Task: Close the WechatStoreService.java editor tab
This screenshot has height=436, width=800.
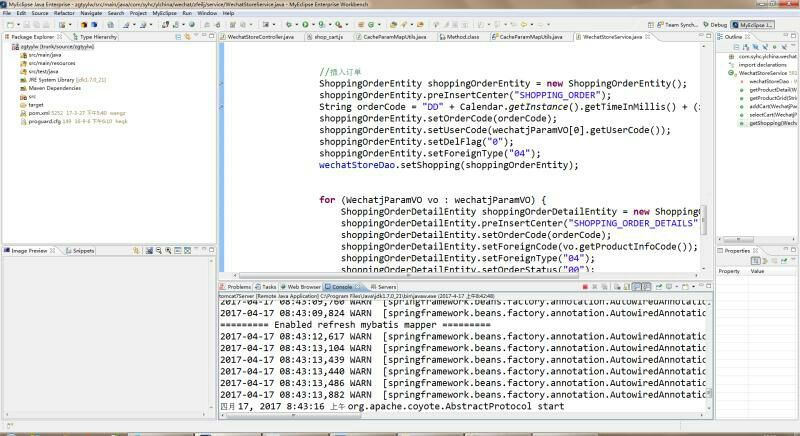Action: pos(647,36)
